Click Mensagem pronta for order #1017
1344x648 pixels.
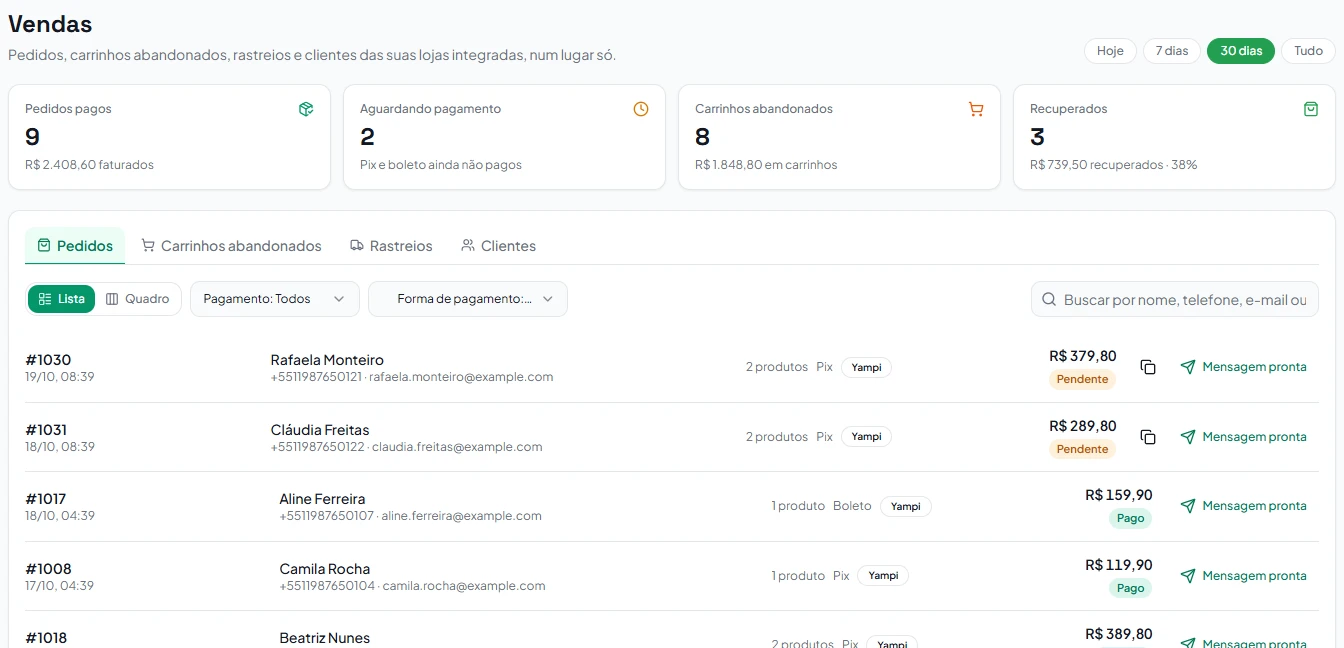[x=1243, y=506]
